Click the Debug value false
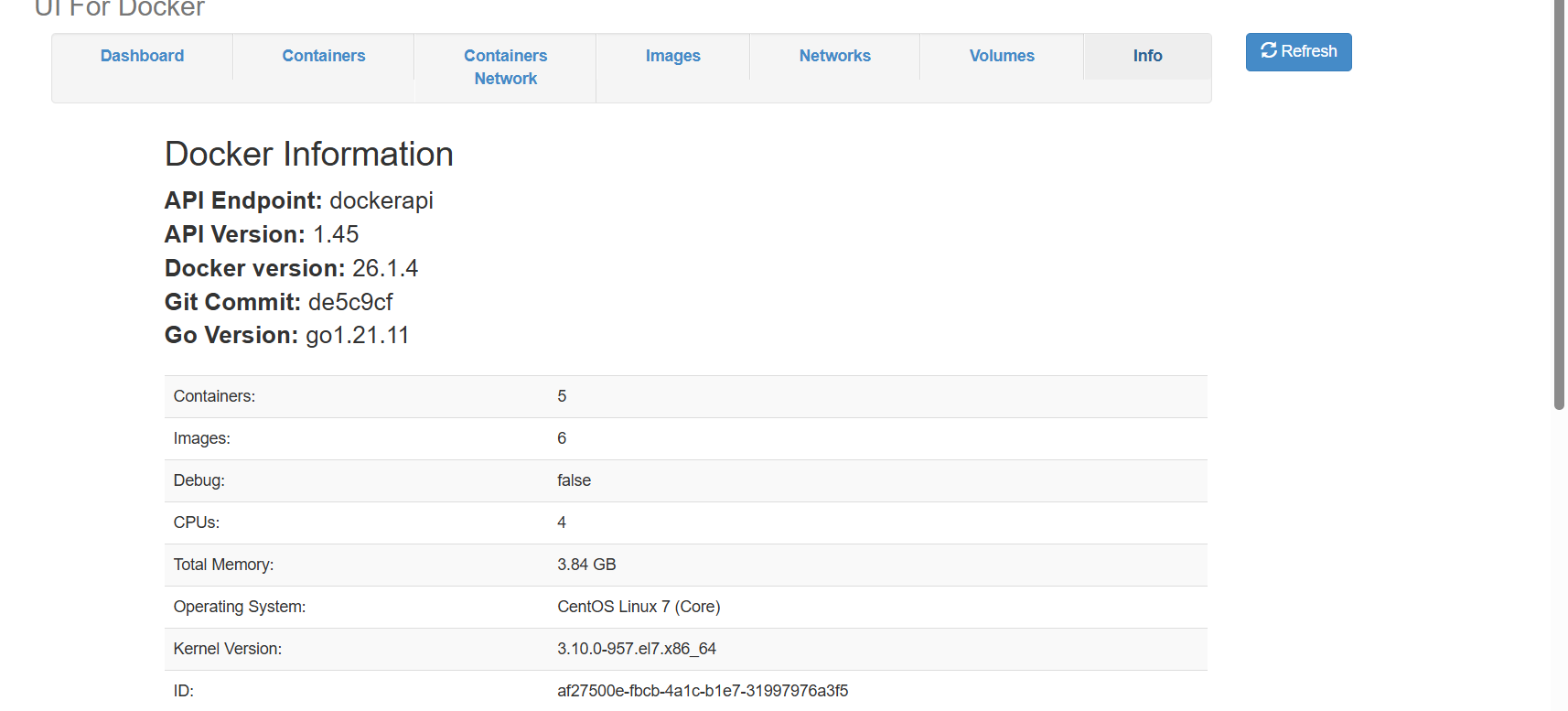 (x=575, y=480)
